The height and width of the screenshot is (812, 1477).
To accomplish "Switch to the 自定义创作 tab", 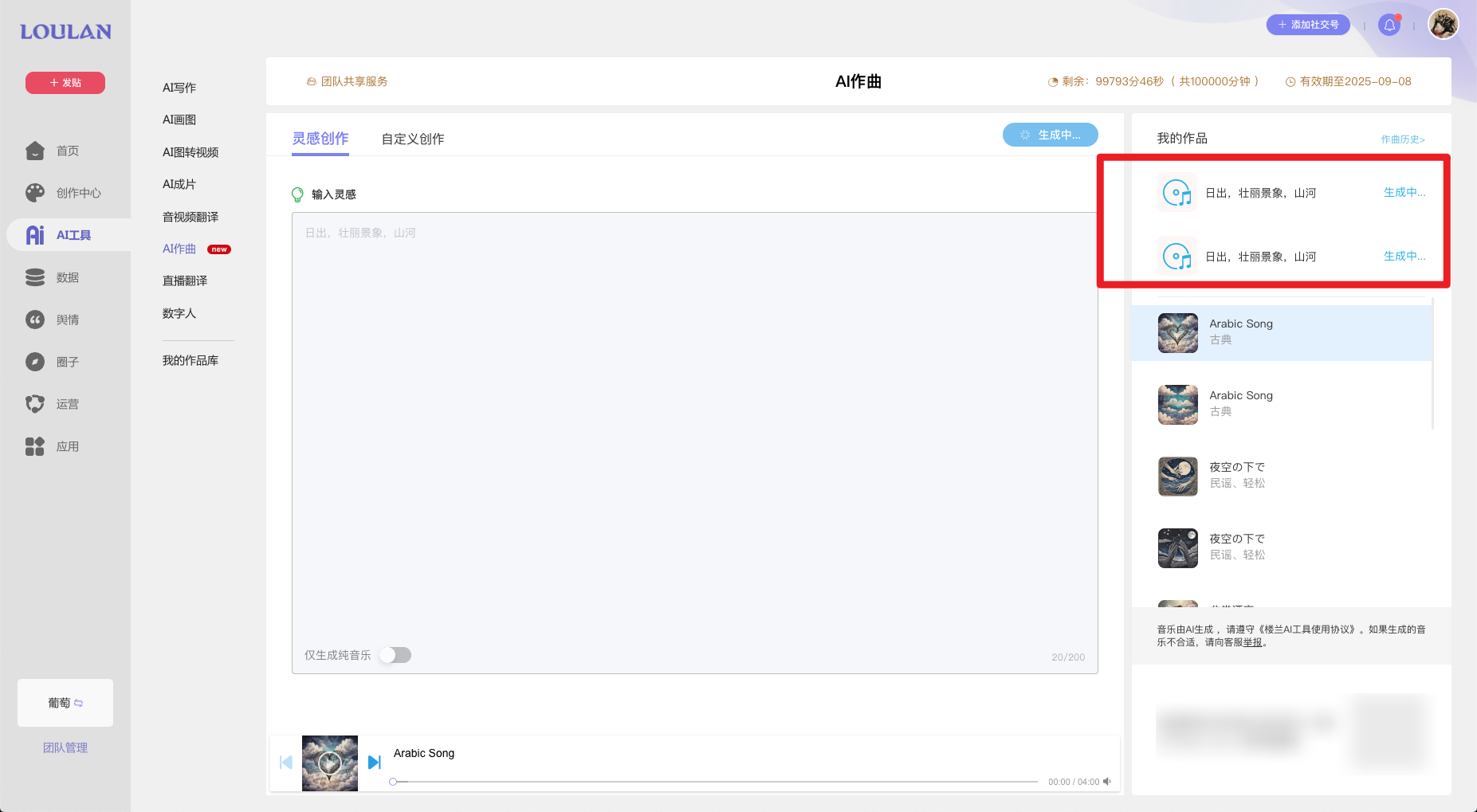I will pos(412,138).
